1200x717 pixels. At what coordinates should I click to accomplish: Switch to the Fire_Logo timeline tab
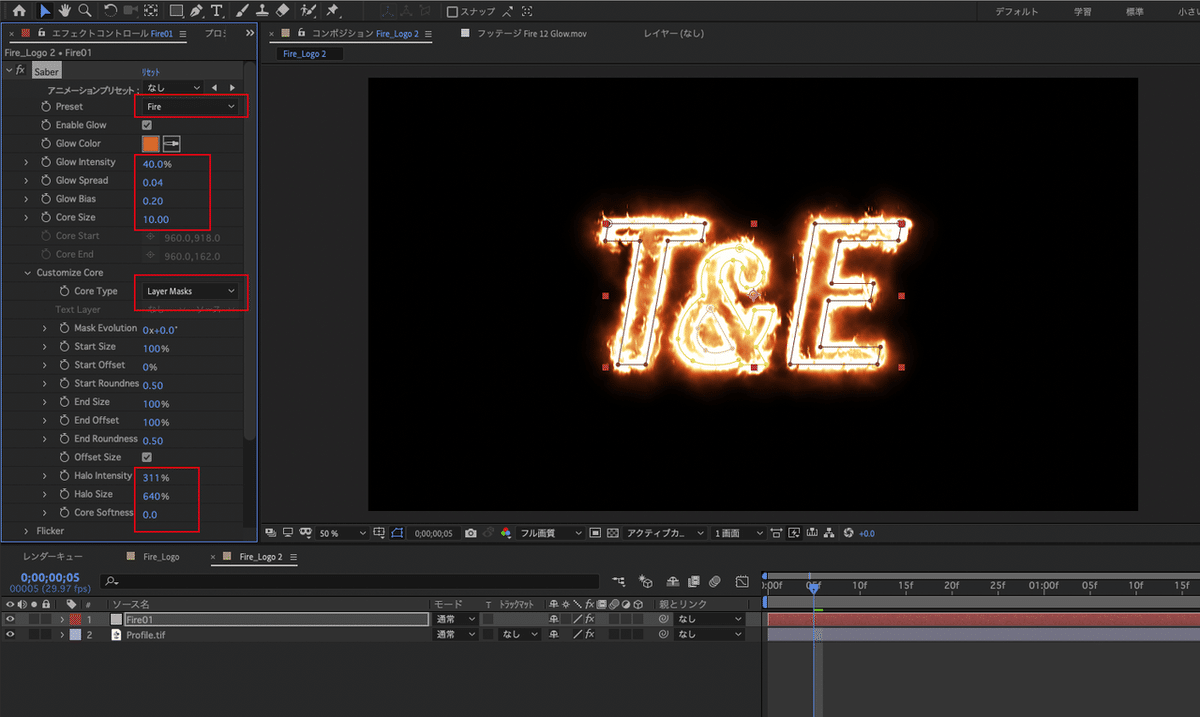(x=159, y=556)
